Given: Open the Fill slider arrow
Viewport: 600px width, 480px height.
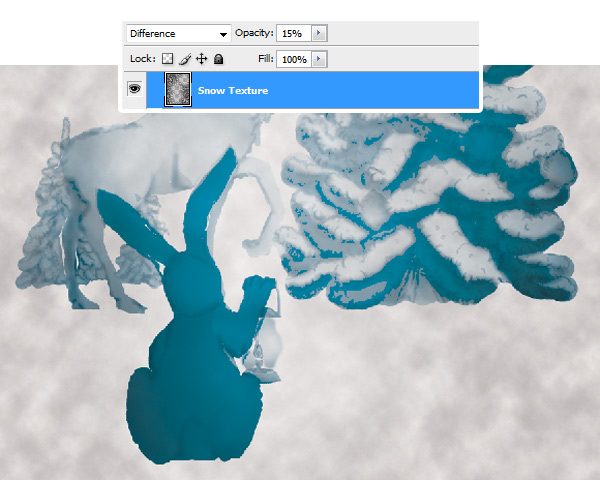Looking at the screenshot, I should [319, 59].
